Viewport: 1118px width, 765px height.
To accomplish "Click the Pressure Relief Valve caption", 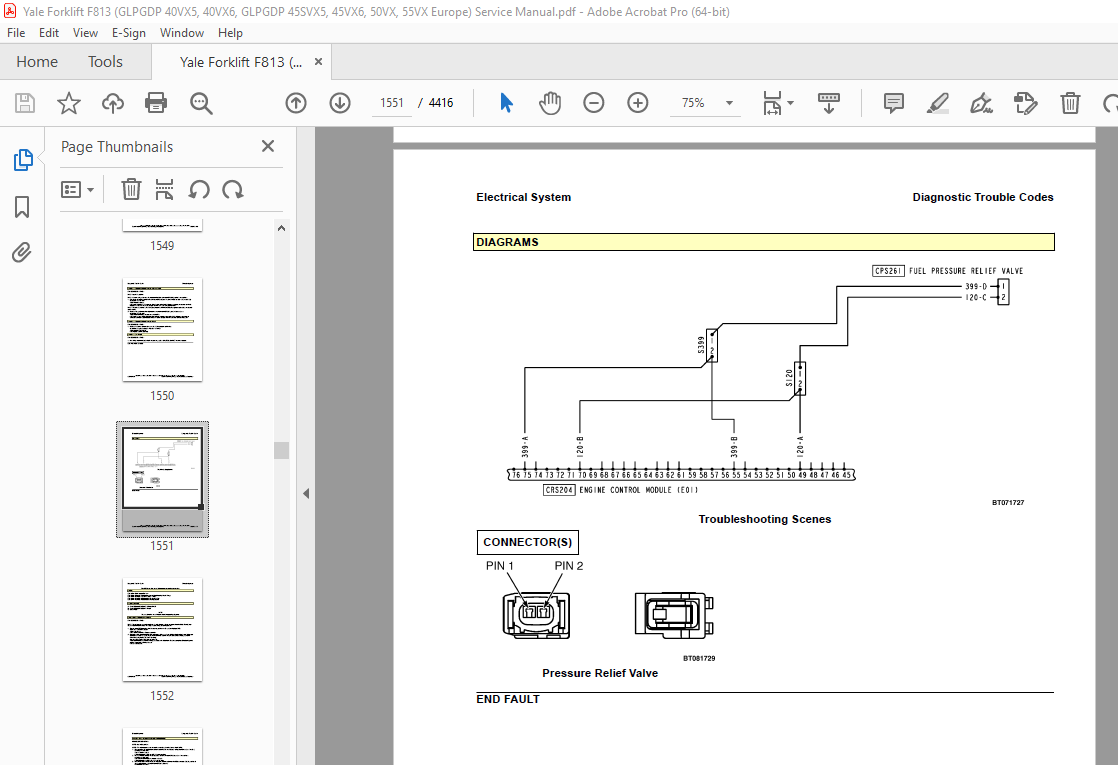I will coord(600,673).
